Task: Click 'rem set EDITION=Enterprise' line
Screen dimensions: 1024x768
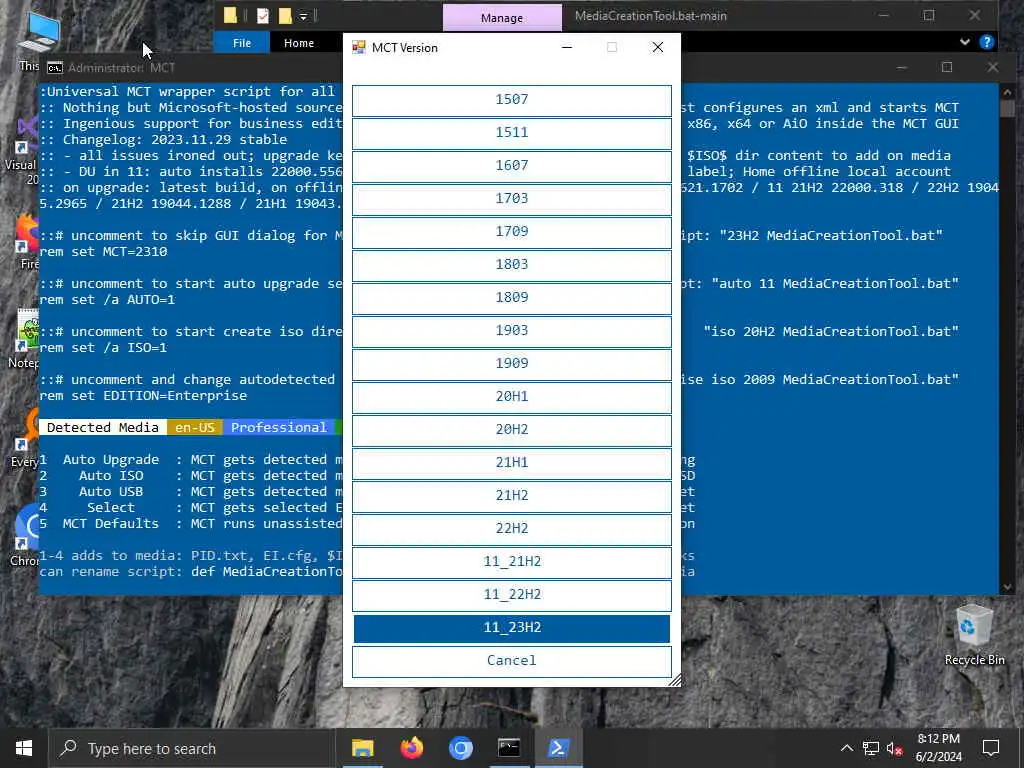Action: coord(143,396)
